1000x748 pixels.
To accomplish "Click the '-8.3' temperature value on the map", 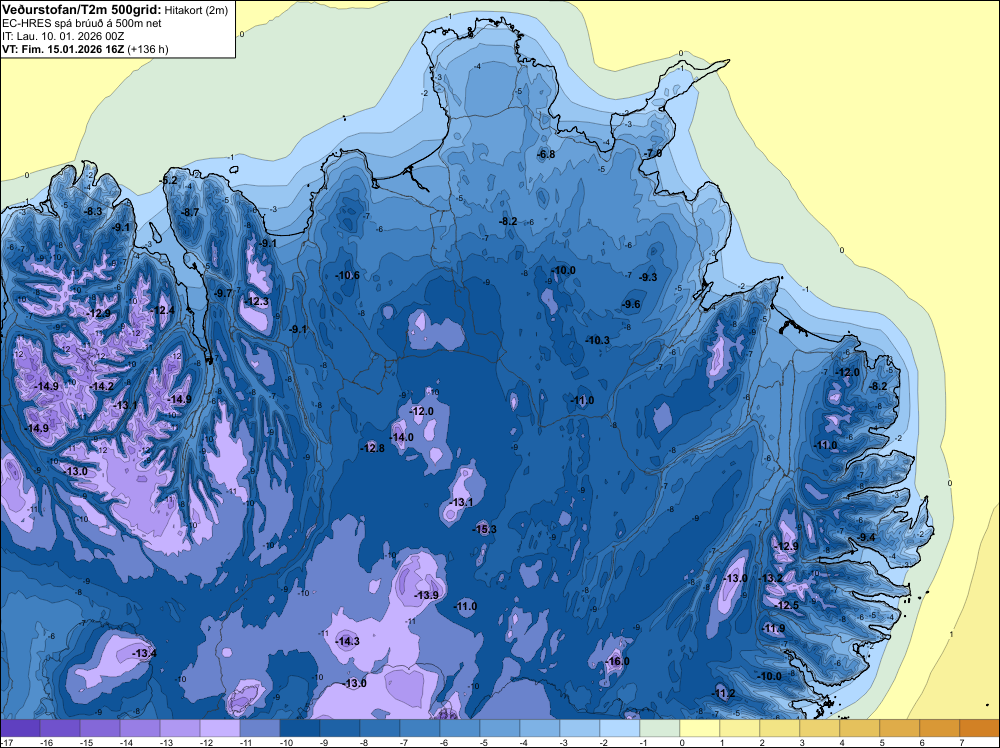I will pyautogui.click(x=93, y=212).
